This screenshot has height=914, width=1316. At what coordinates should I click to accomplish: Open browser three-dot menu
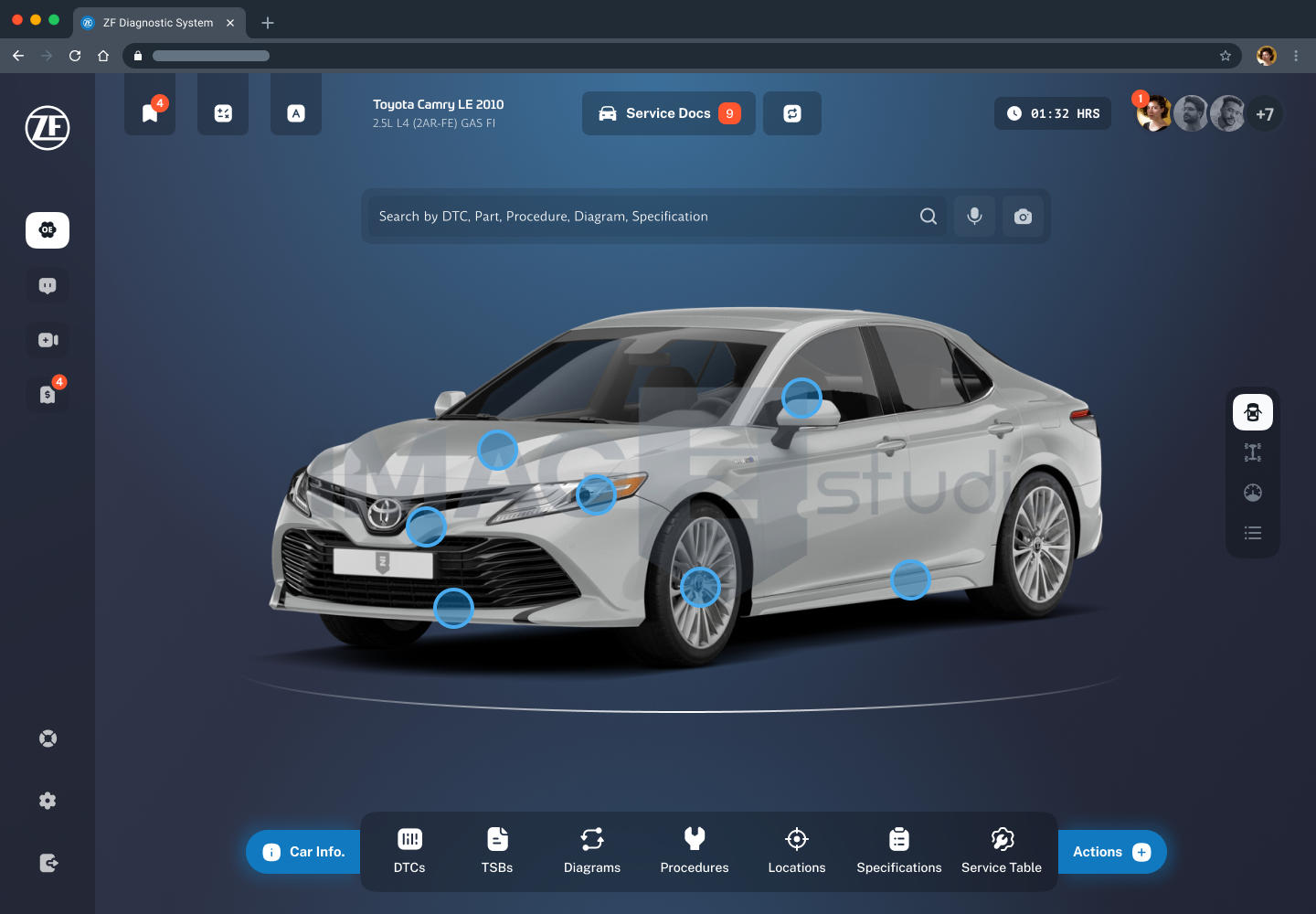pyautogui.click(x=1296, y=56)
